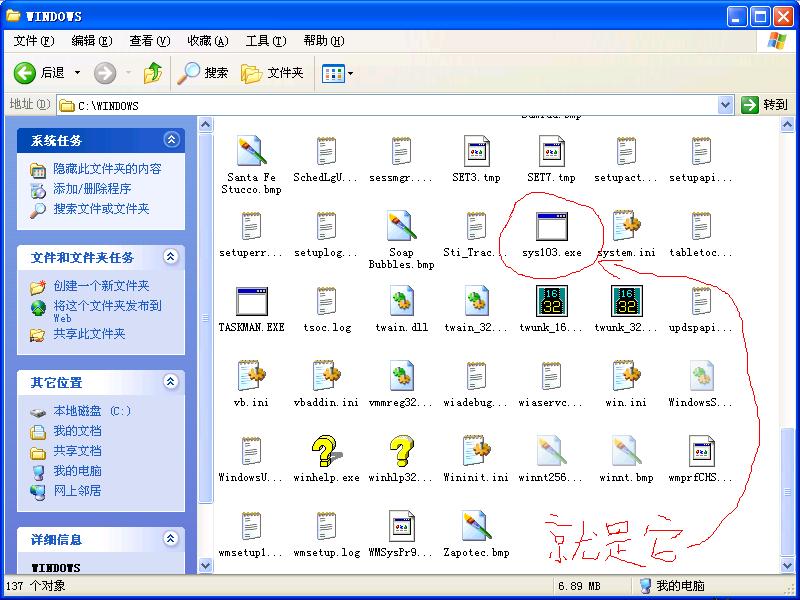Screen dimensions: 800x600
Task: Select the twain.dll file icon
Action: [x=402, y=301]
